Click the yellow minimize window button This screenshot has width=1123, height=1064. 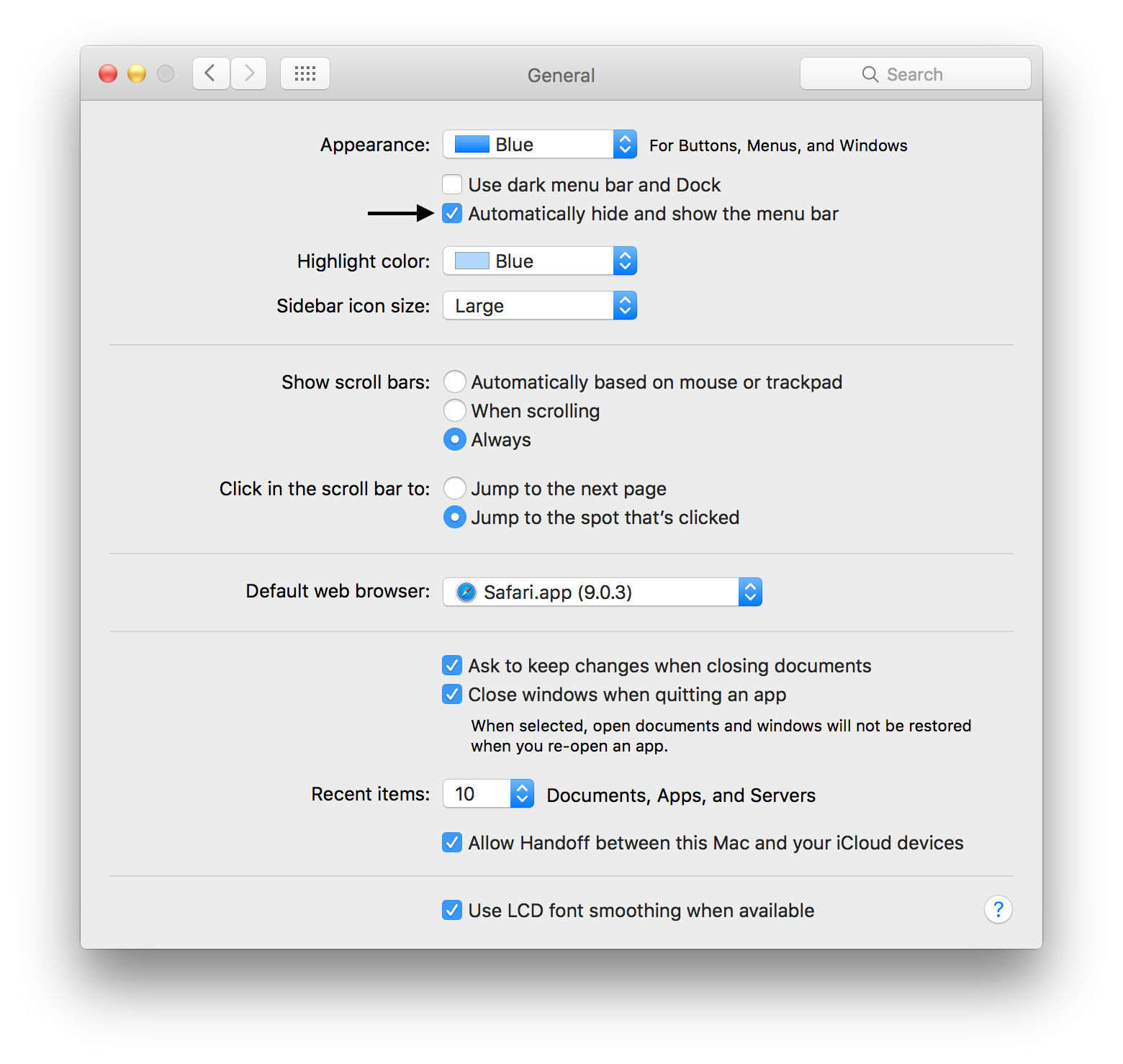tap(137, 73)
